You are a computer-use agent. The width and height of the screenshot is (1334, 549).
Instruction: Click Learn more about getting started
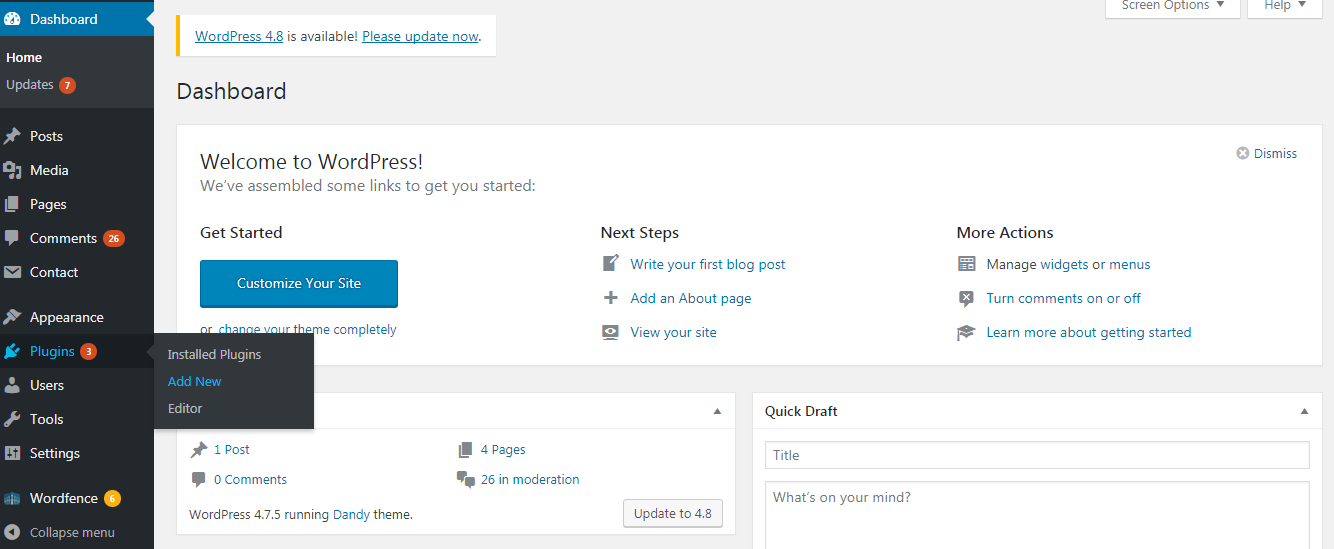[1089, 332]
